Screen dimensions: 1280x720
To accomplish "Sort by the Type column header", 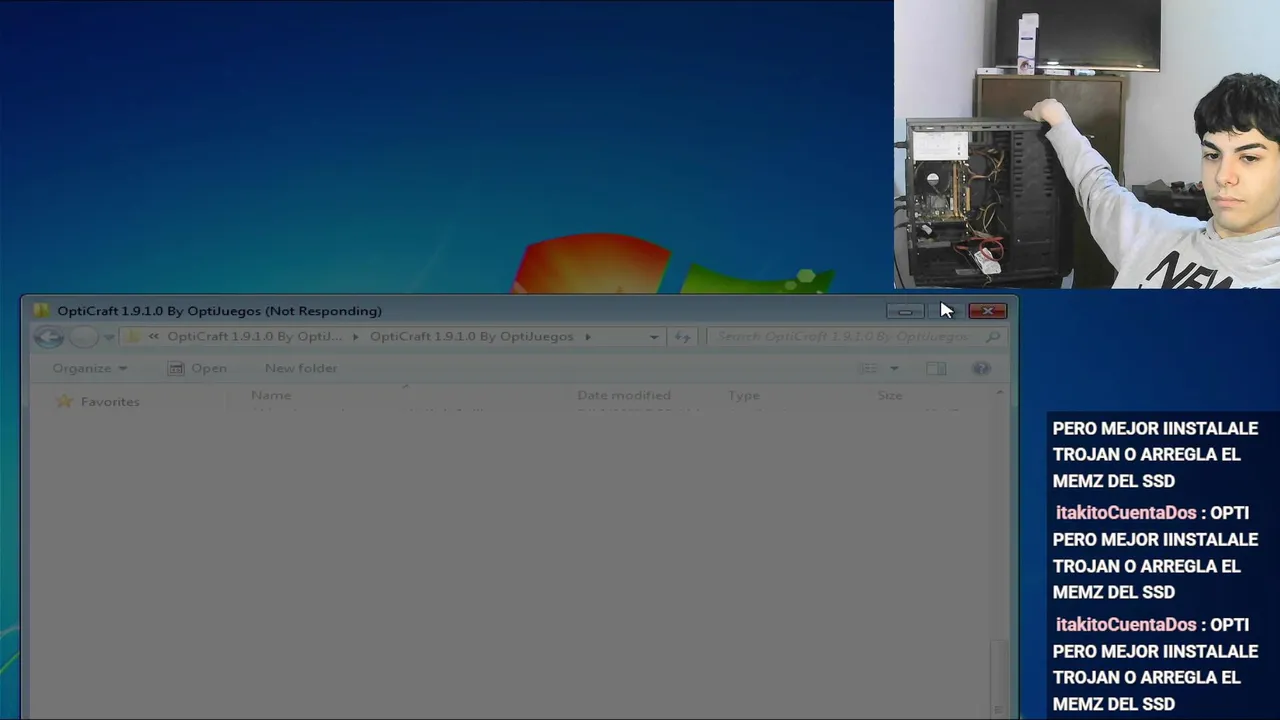I will [x=744, y=395].
